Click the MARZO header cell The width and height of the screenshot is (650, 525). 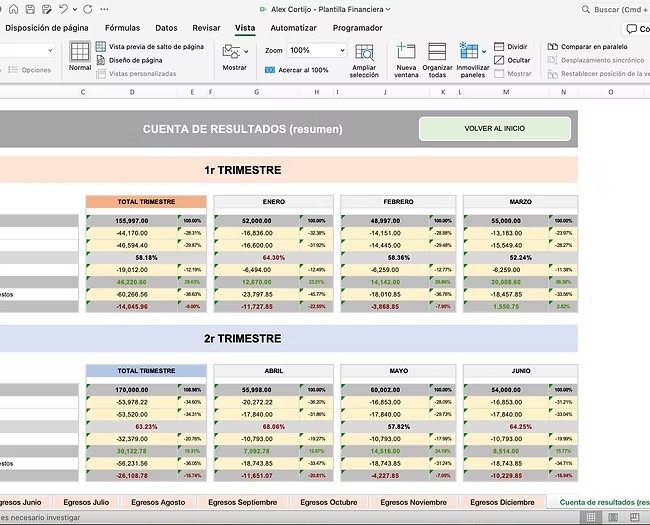tap(521, 202)
